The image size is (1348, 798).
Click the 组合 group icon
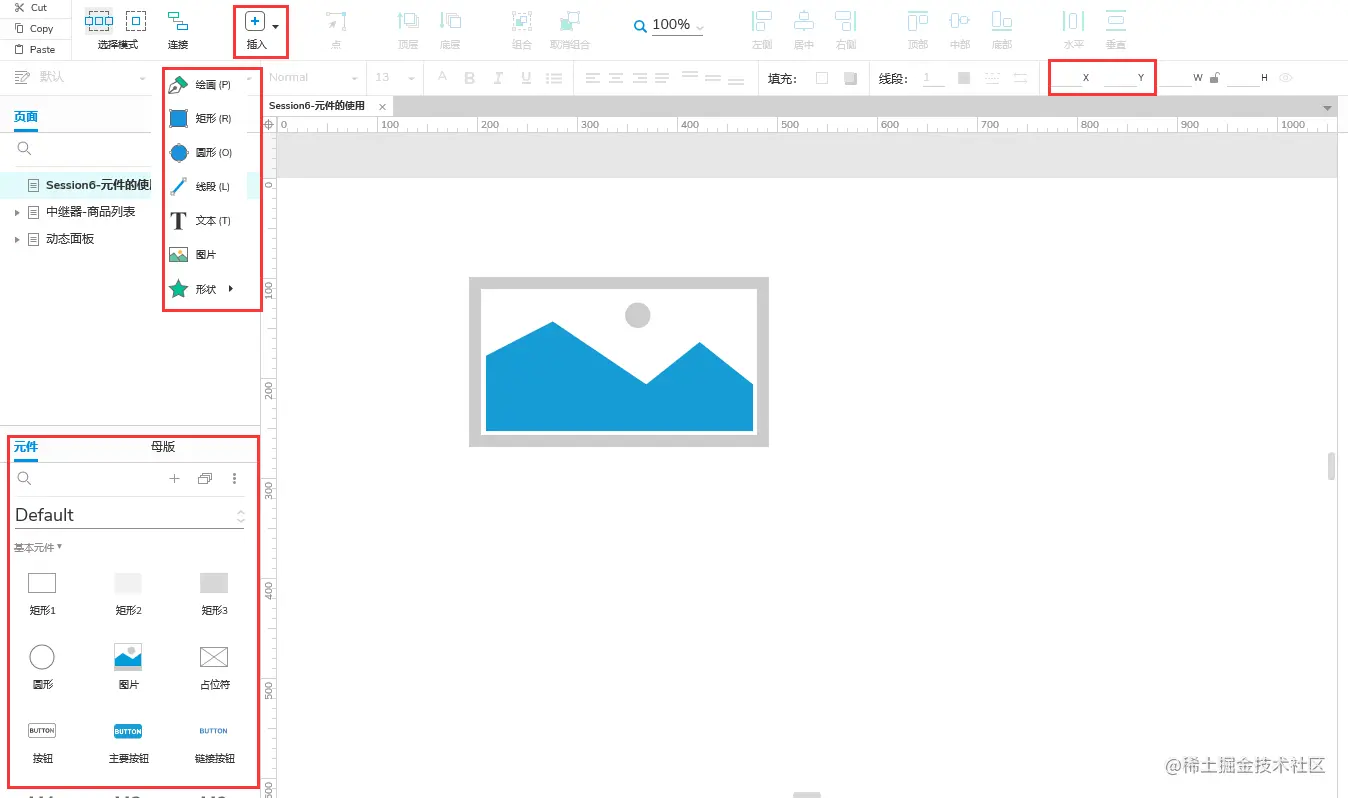(521, 21)
